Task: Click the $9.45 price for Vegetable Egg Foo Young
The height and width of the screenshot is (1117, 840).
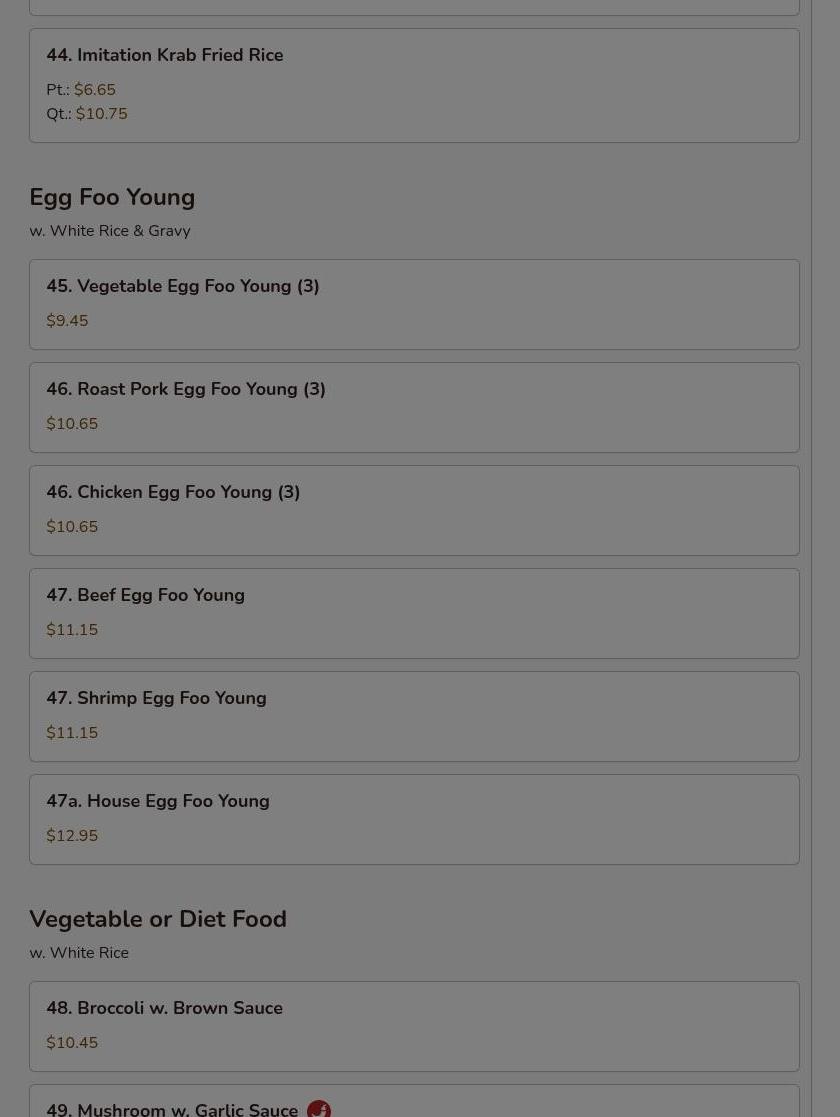Action: pos(67,321)
